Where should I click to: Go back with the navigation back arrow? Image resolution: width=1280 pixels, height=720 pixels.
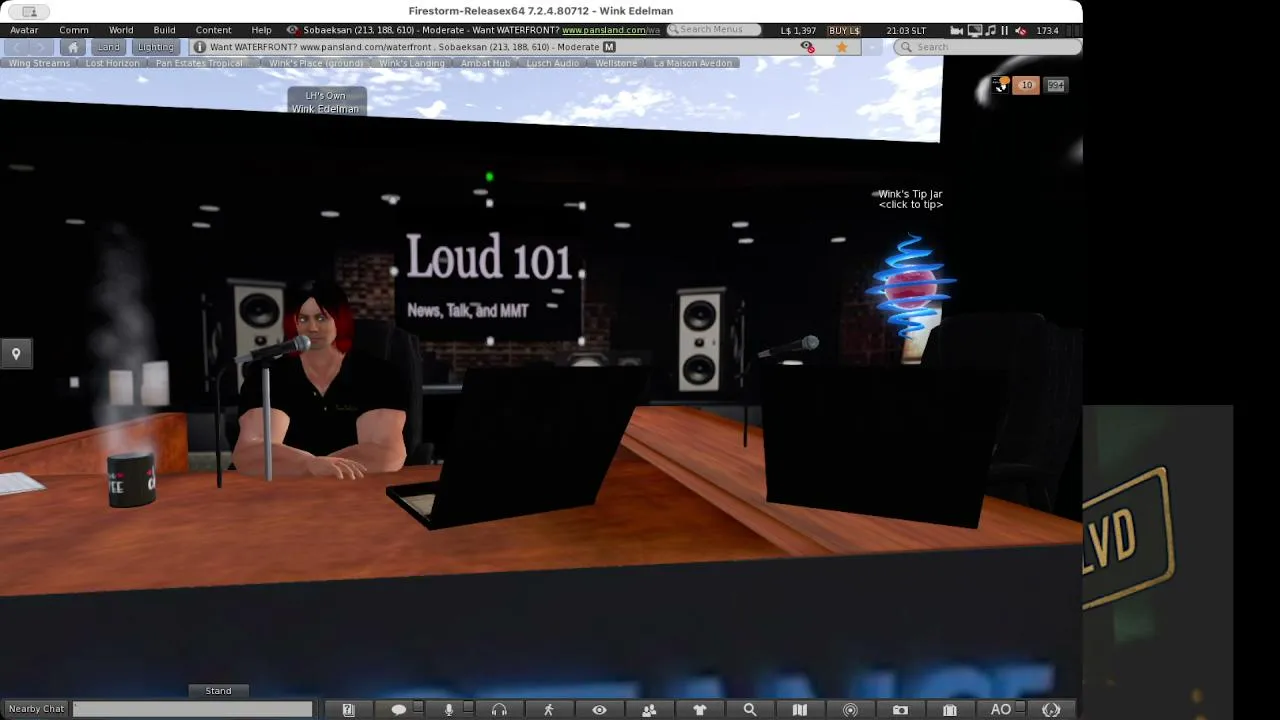click(x=17, y=47)
